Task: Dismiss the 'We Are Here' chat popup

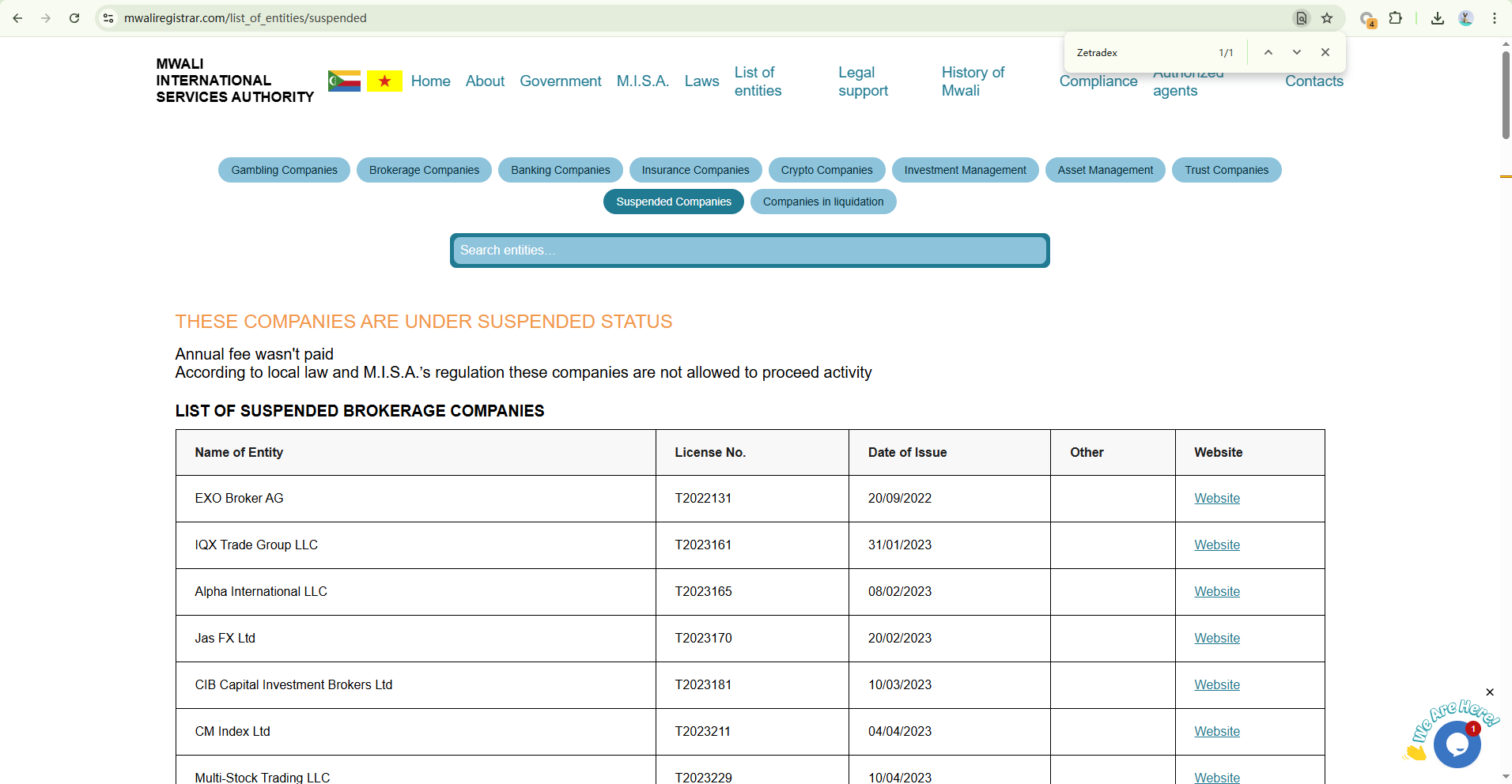Action: point(1490,692)
